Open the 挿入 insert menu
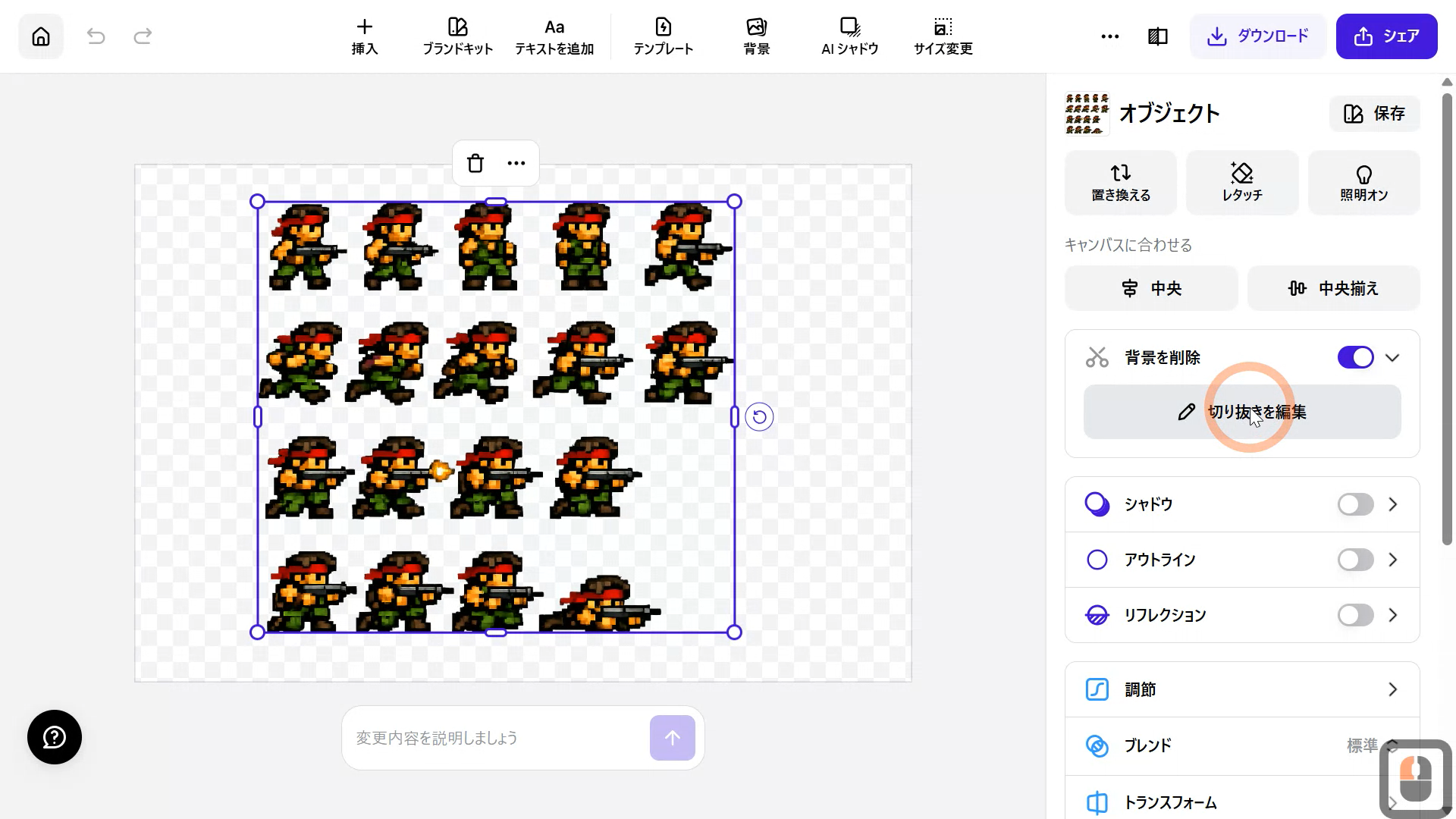 (x=365, y=36)
